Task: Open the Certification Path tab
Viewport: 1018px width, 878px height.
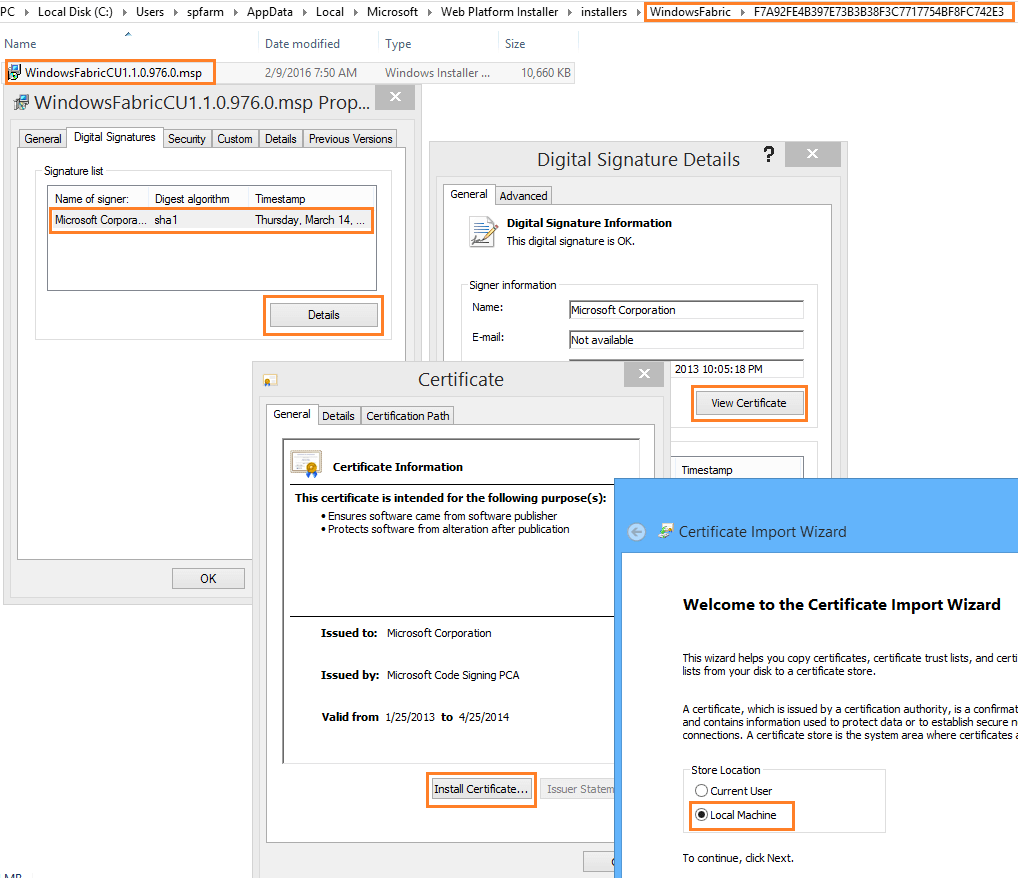Action: tap(408, 416)
